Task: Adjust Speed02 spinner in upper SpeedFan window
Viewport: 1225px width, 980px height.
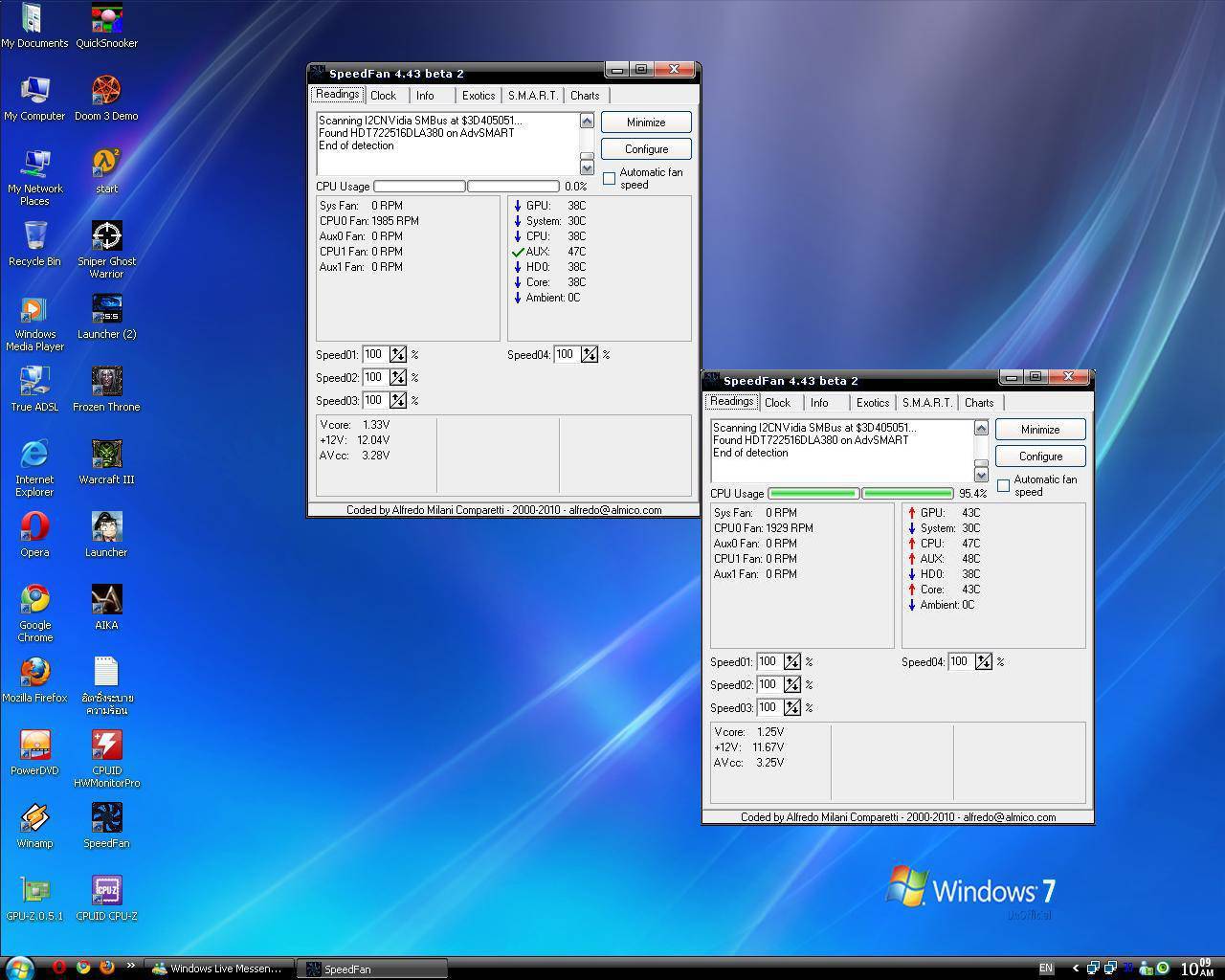Action: pyautogui.click(x=398, y=377)
